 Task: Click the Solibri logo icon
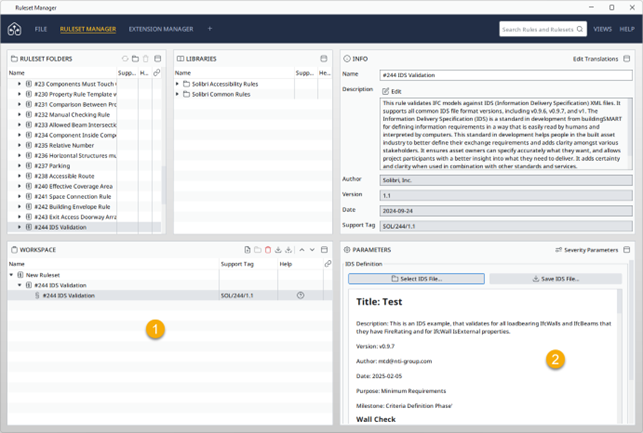coord(14,29)
